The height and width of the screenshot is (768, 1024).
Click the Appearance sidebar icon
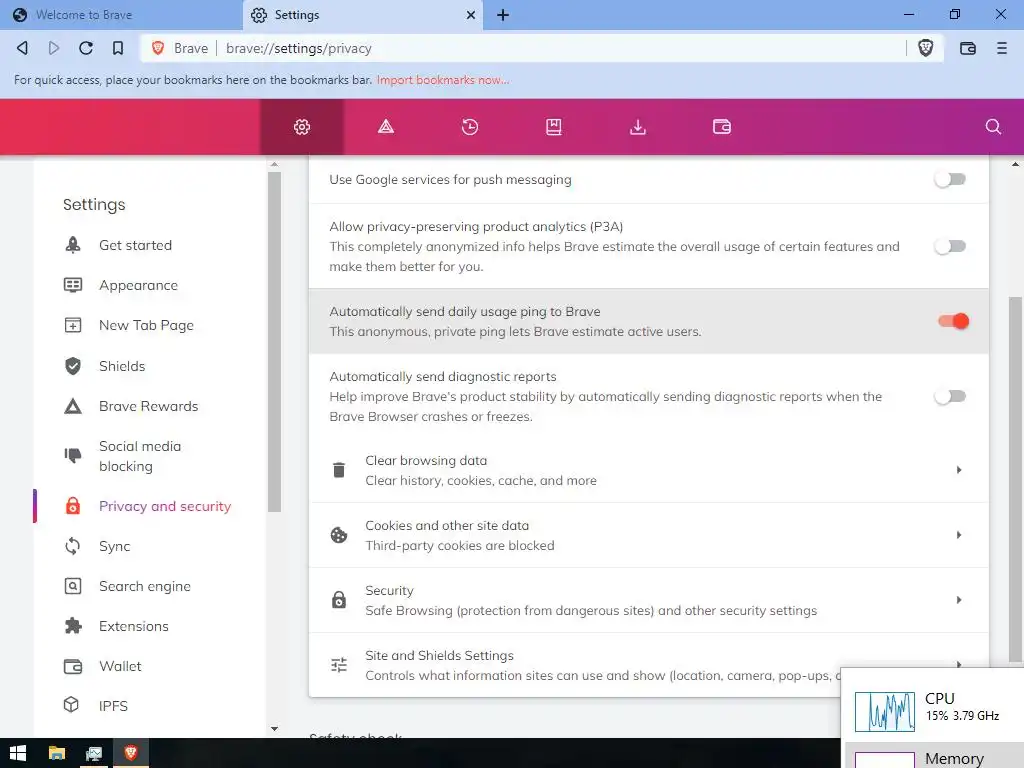pos(72,285)
